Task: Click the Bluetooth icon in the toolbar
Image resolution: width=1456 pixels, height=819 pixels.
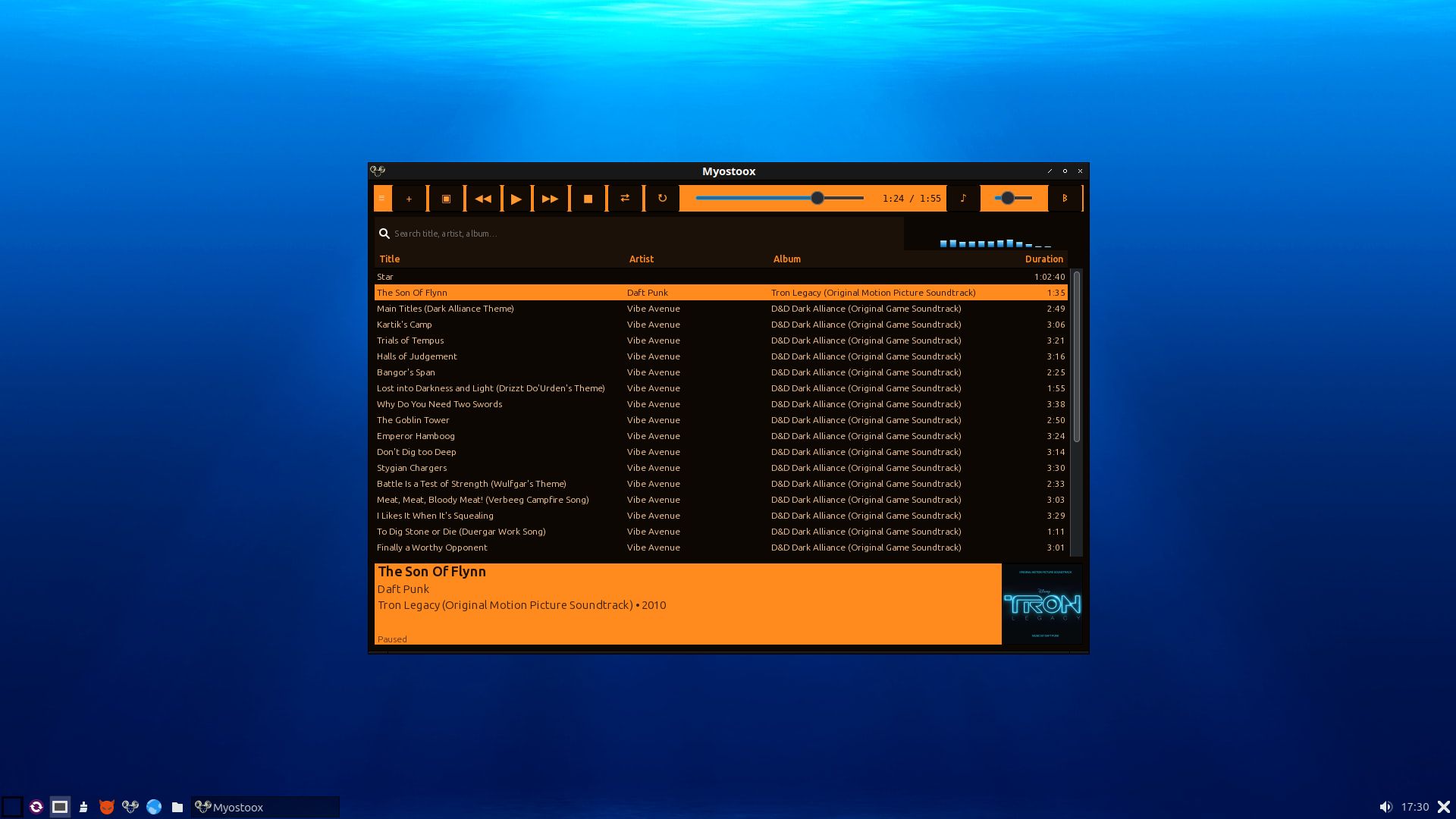Action: (1065, 199)
